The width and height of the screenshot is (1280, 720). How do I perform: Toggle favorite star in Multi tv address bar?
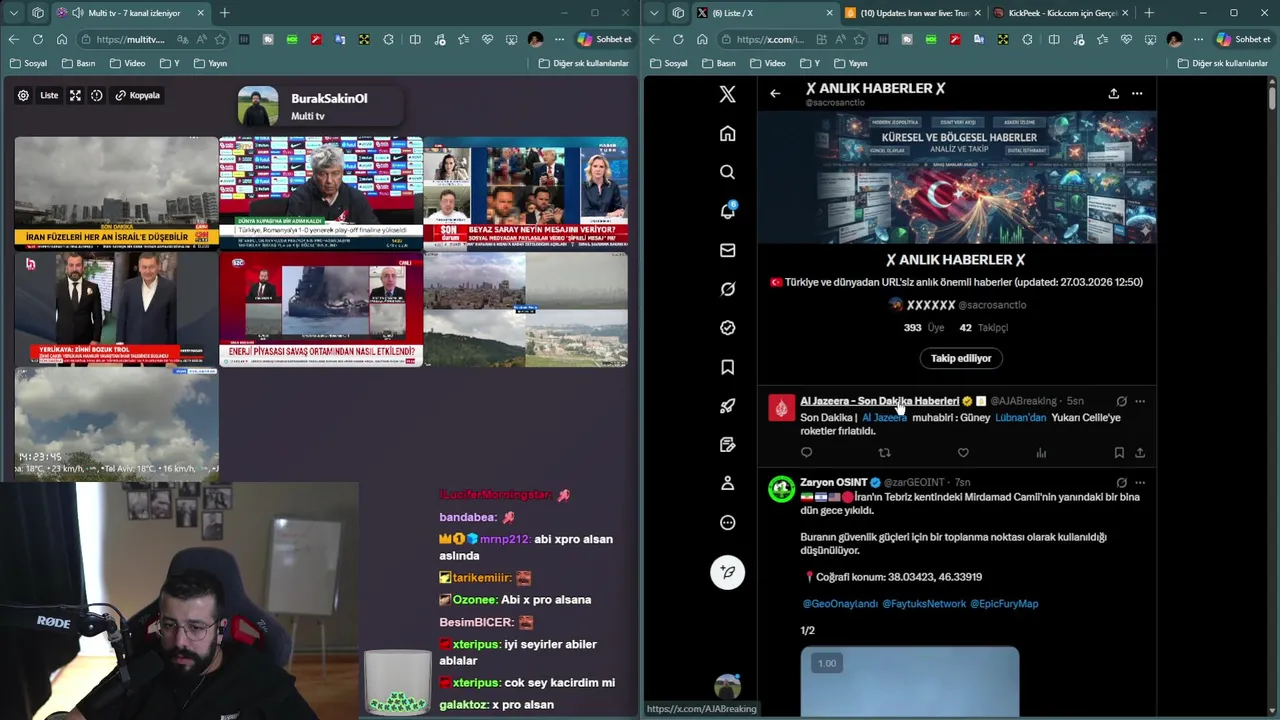[x=220, y=39]
